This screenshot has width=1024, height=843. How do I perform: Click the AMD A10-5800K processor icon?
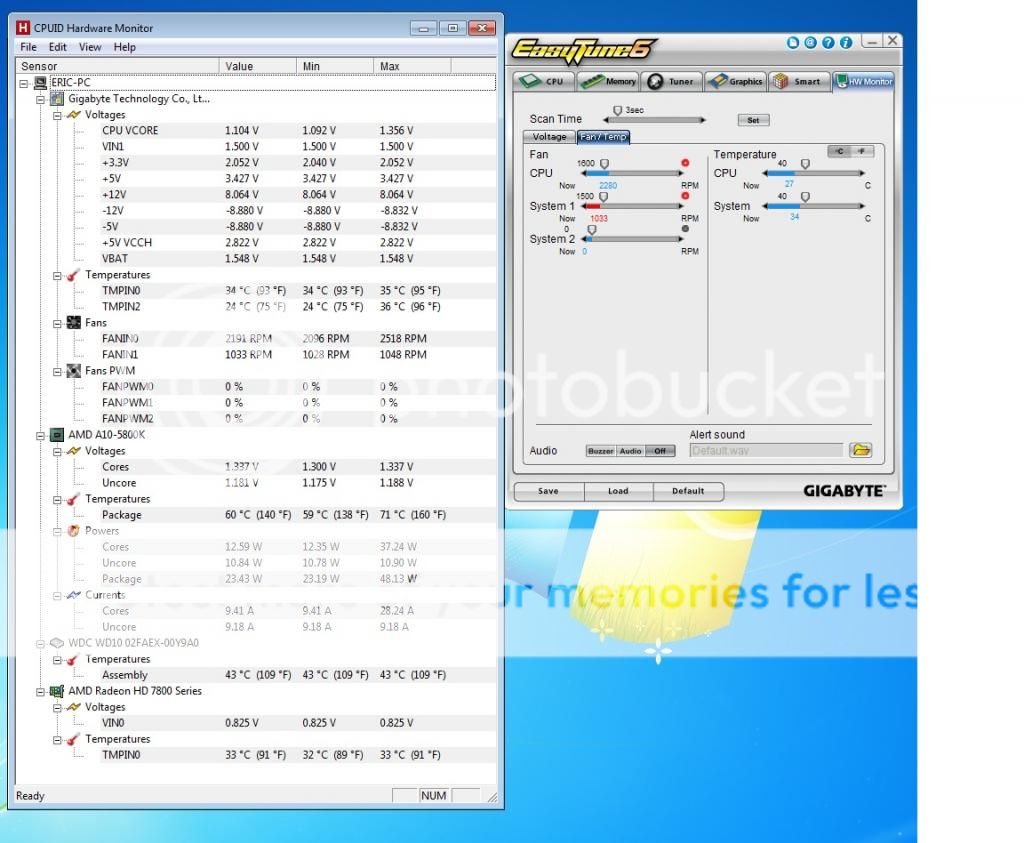click(57, 435)
